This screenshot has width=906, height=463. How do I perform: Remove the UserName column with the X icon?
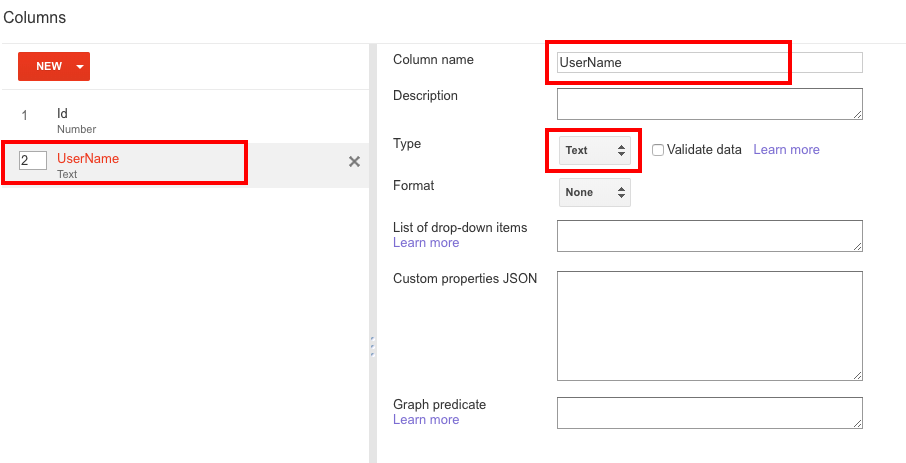354,162
